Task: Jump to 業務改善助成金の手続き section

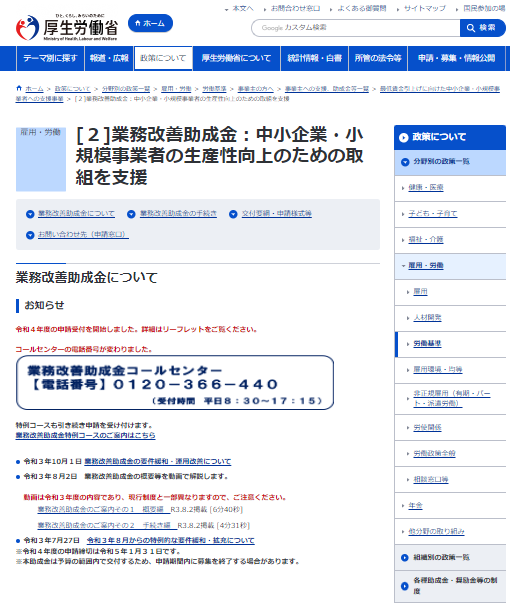Action: tap(178, 213)
